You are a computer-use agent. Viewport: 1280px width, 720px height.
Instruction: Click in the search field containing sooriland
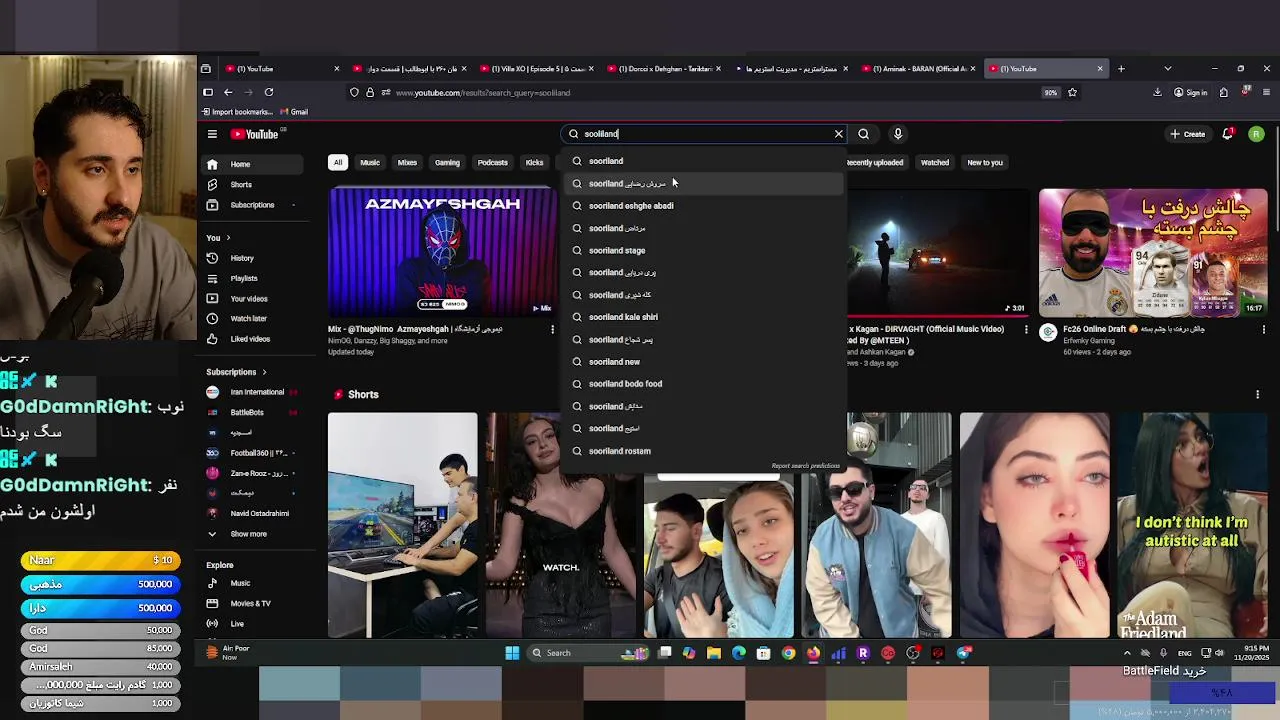coord(705,134)
